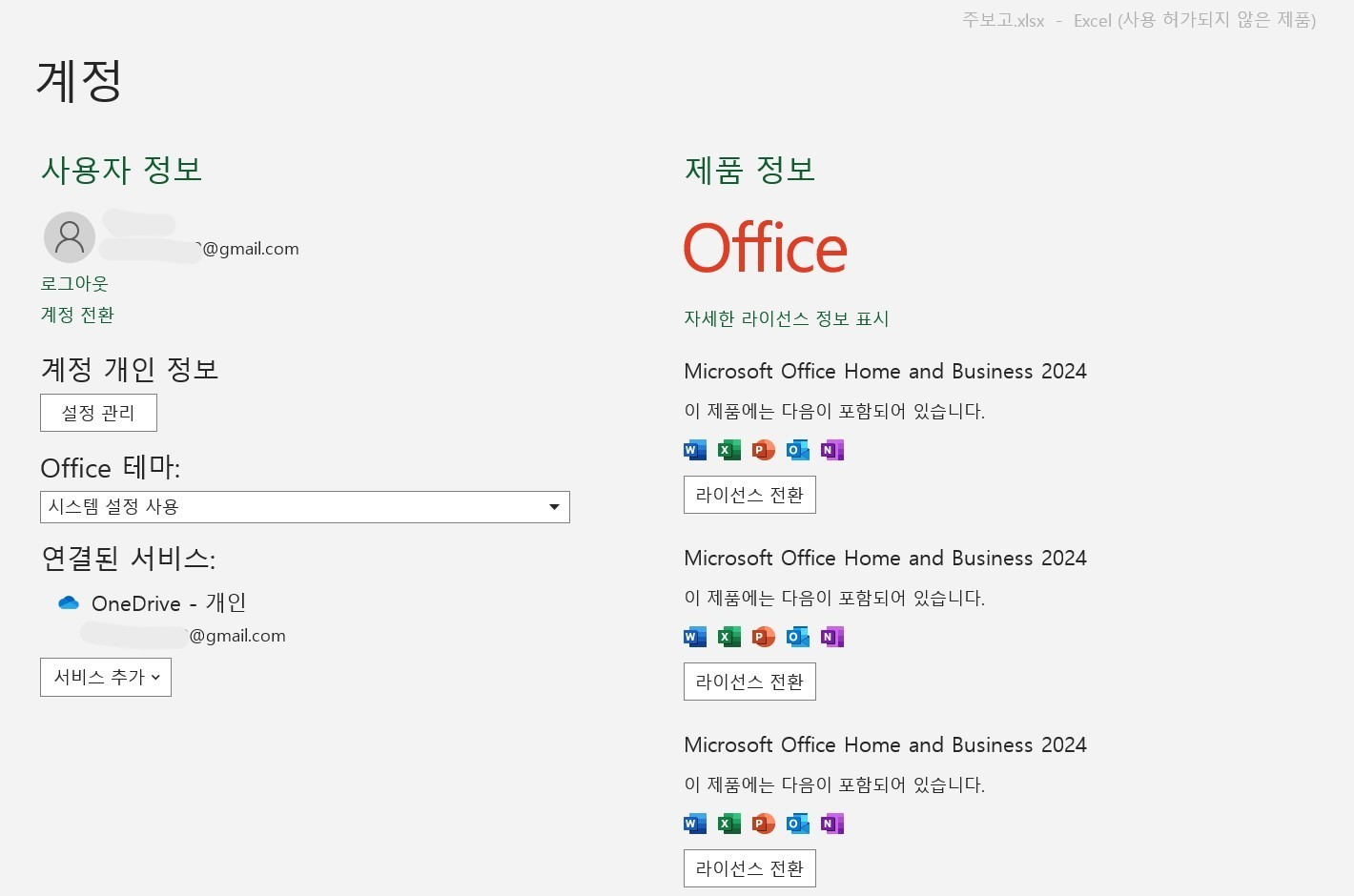The width and height of the screenshot is (1354, 896).
Task: Click the gmail address beside the profile avatar
Action: coord(251,249)
